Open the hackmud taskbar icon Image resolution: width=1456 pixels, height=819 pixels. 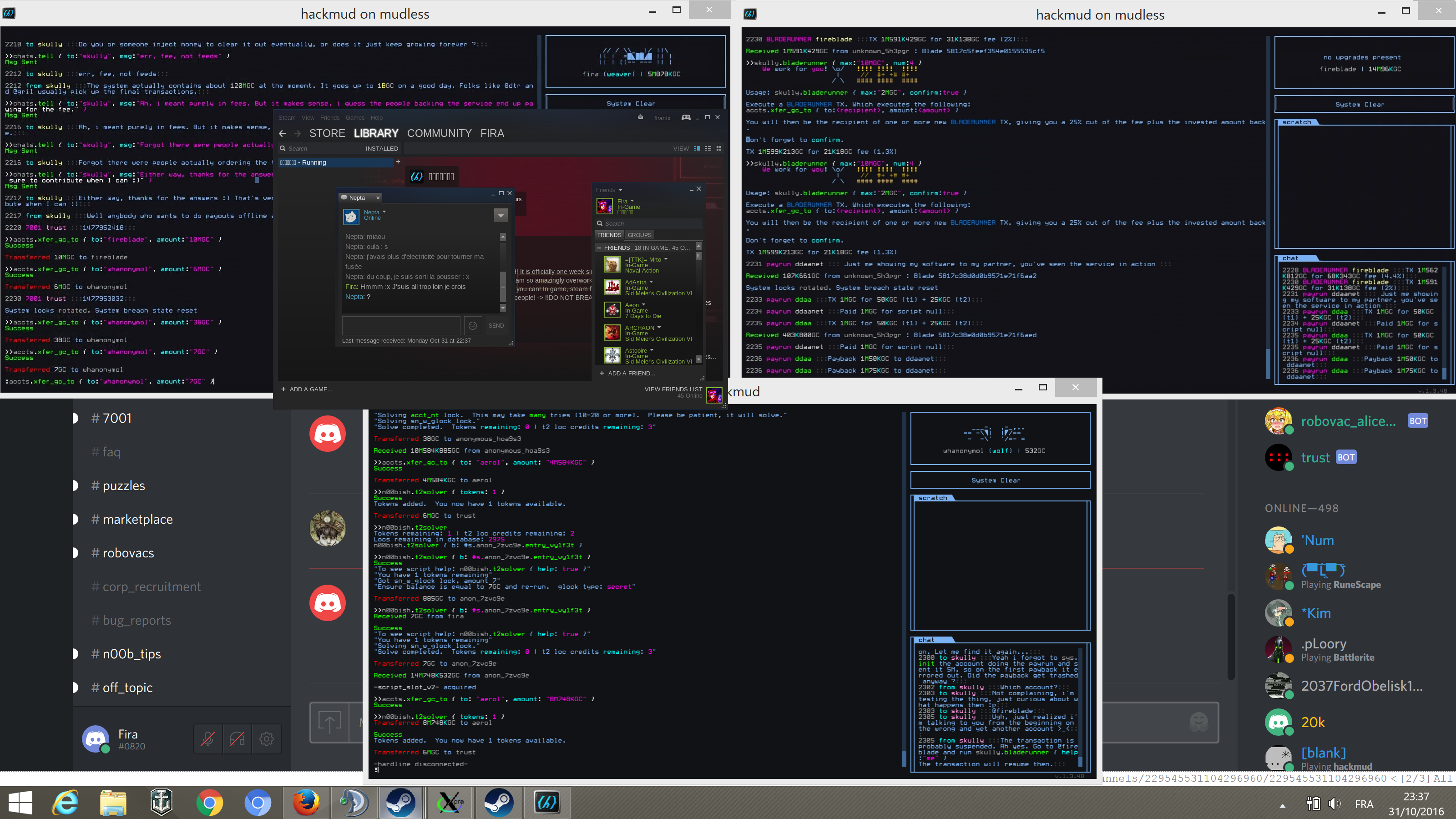pyautogui.click(x=546, y=802)
